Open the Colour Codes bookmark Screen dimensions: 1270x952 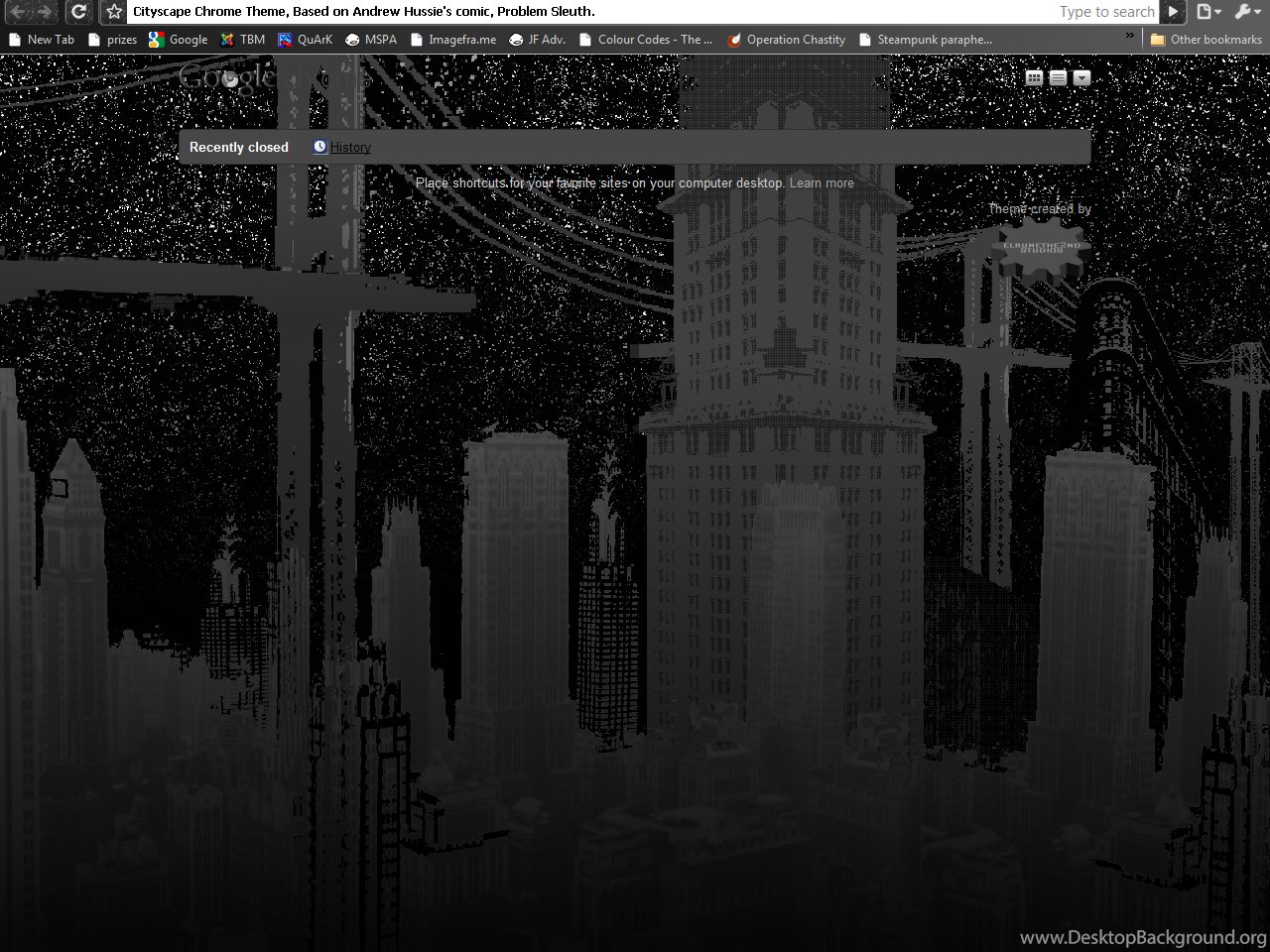645,40
